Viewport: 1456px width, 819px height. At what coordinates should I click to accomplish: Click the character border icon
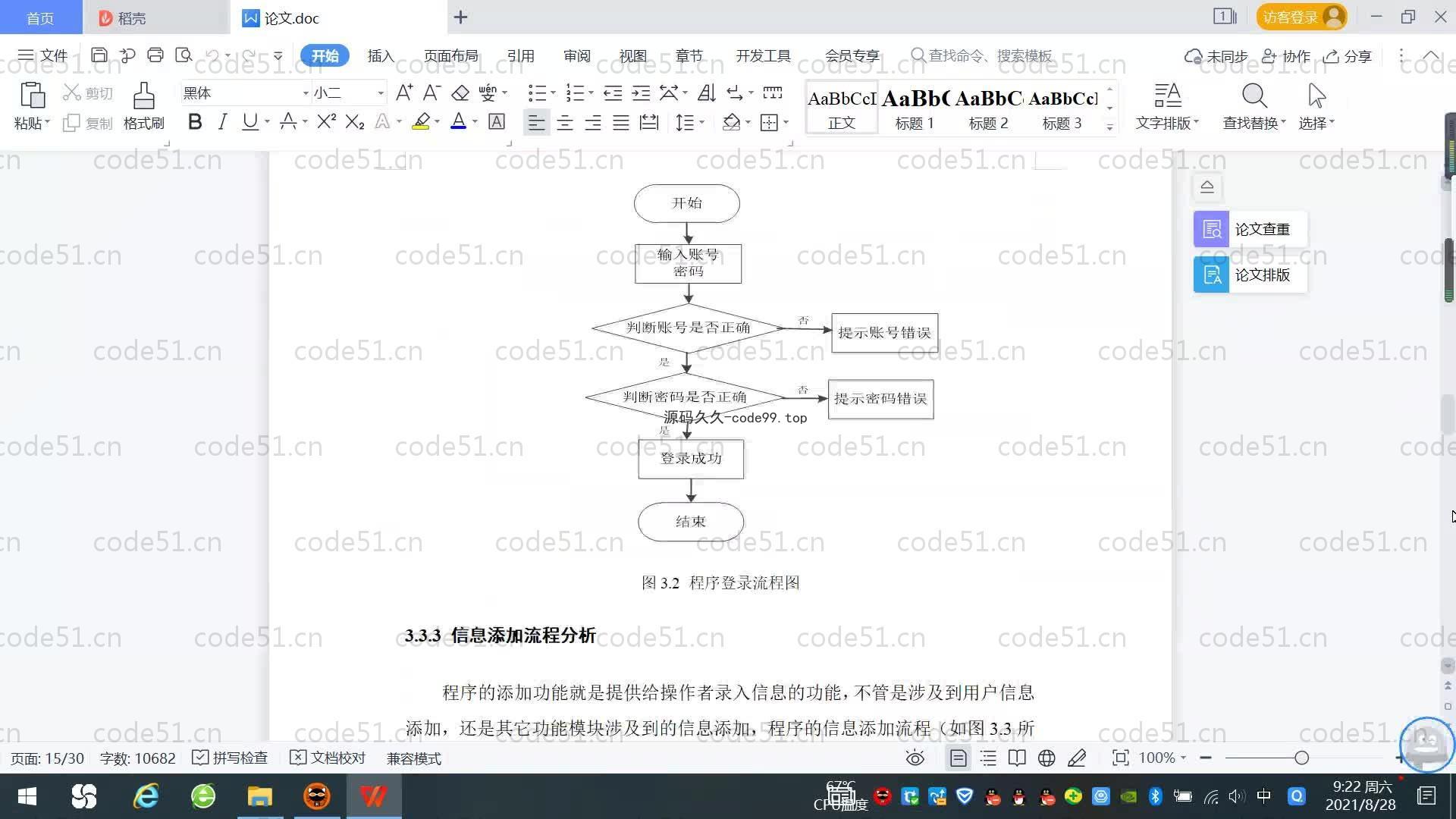[497, 121]
